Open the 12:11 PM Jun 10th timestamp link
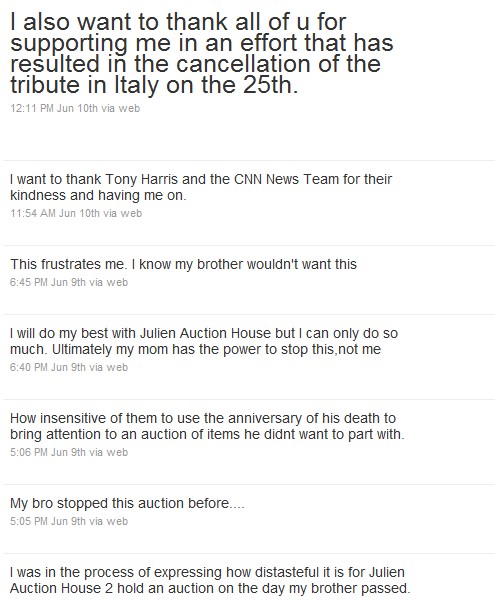The width and height of the screenshot is (495, 600). tap(54, 108)
